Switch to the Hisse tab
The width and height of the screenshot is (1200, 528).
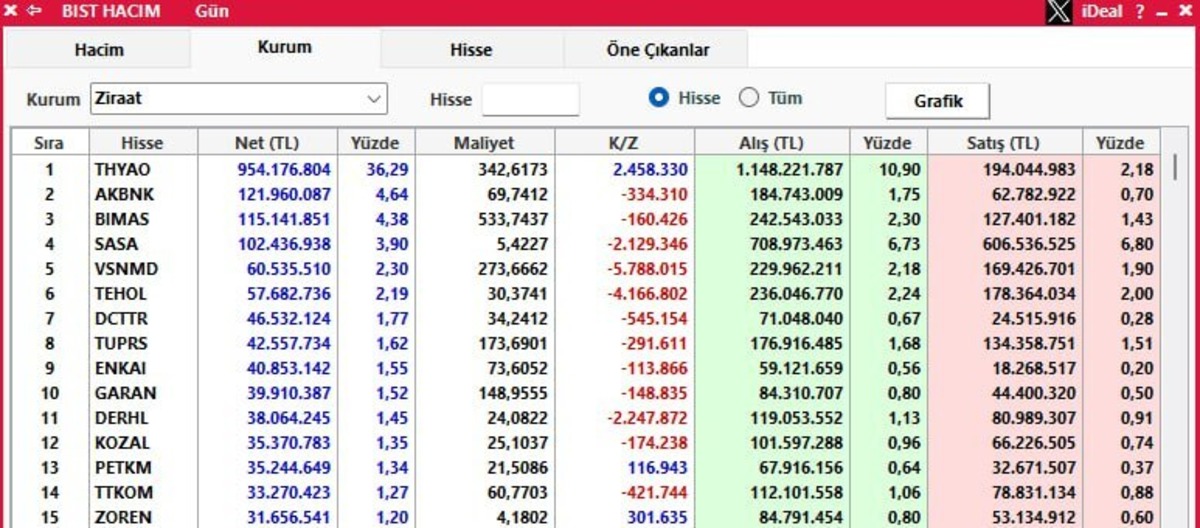pos(471,49)
